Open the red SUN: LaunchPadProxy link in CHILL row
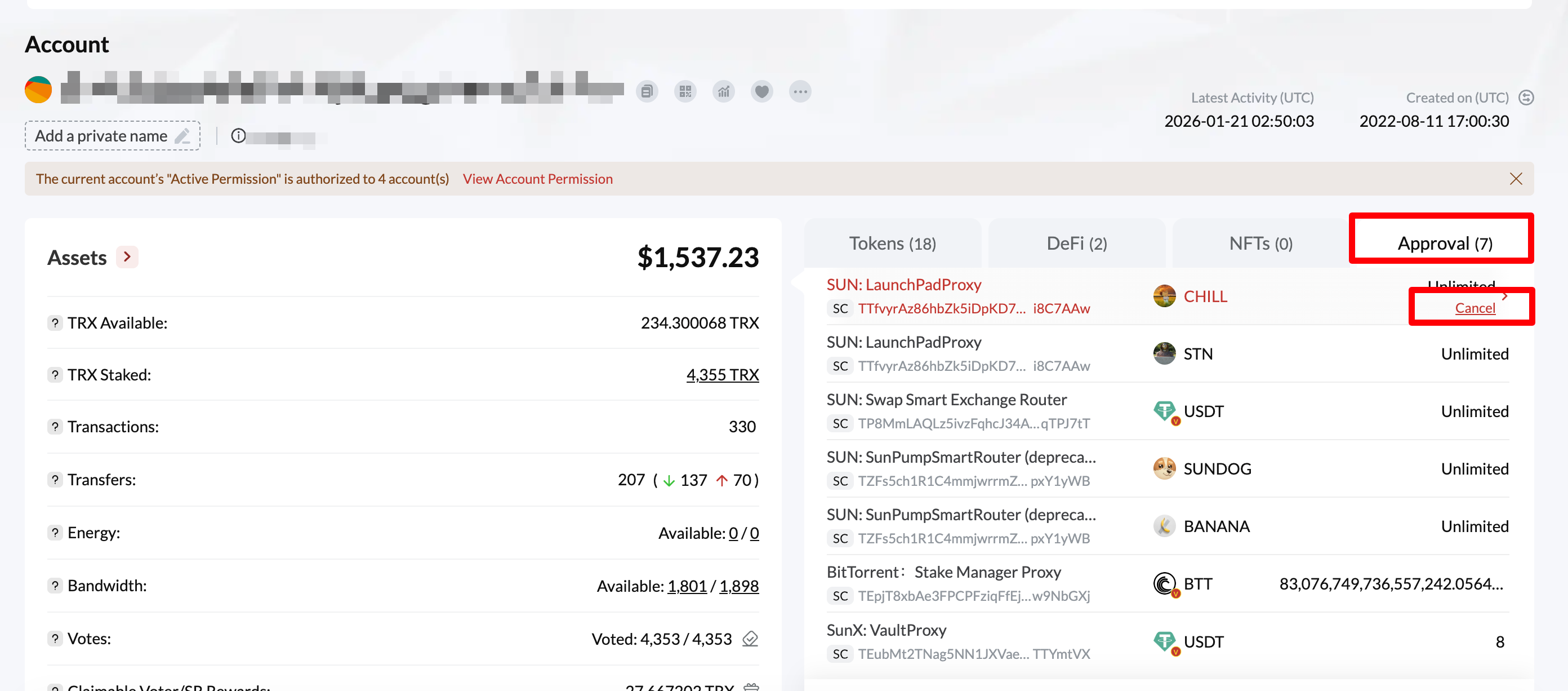The height and width of the screenshot is (691, 1568). pos(903,285)
